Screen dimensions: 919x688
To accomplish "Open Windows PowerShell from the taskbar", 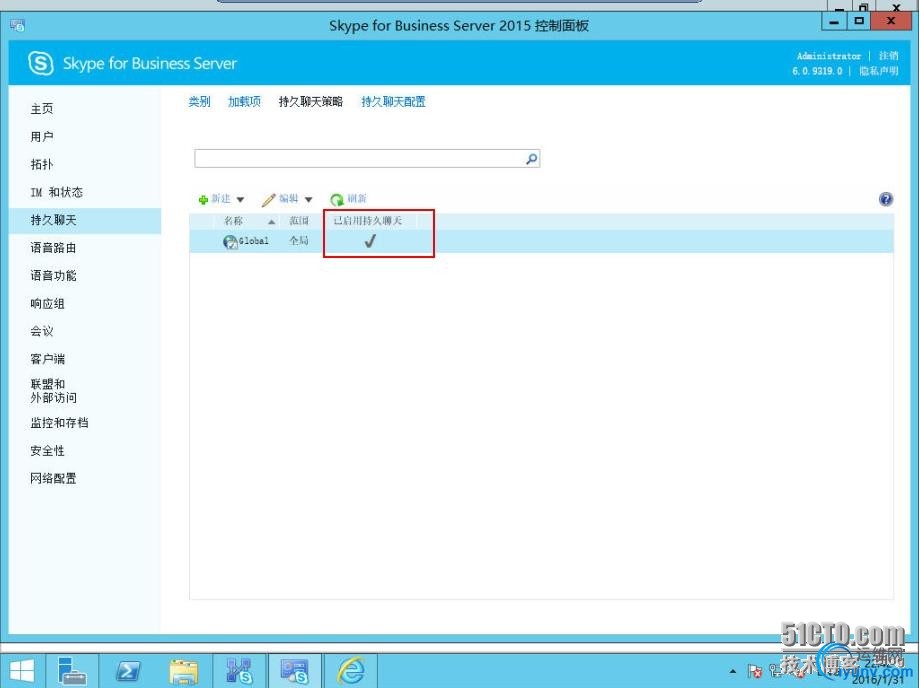I will [x=128, y=671].
